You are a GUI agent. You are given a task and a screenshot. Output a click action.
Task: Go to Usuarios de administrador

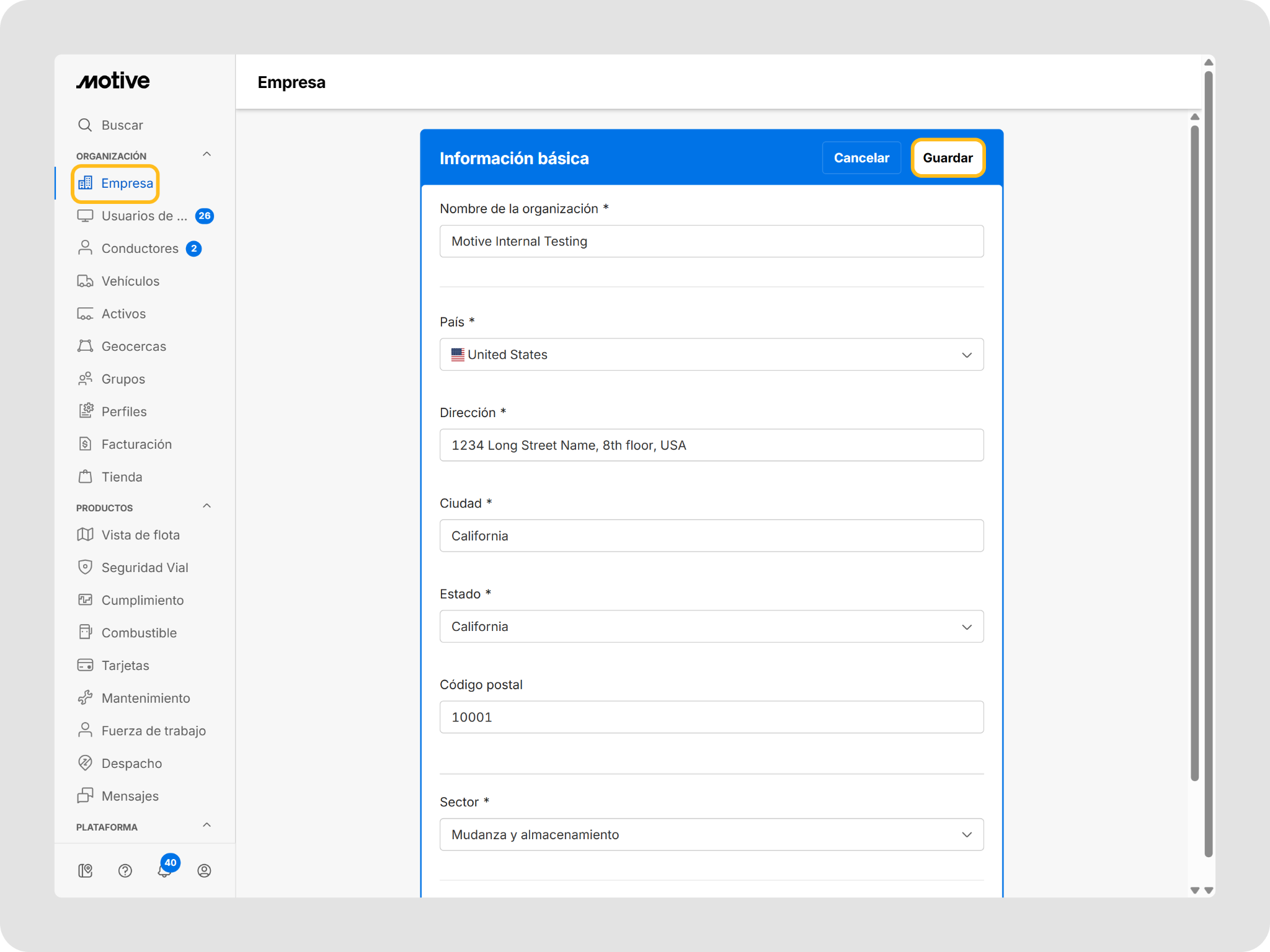[144, 216]
